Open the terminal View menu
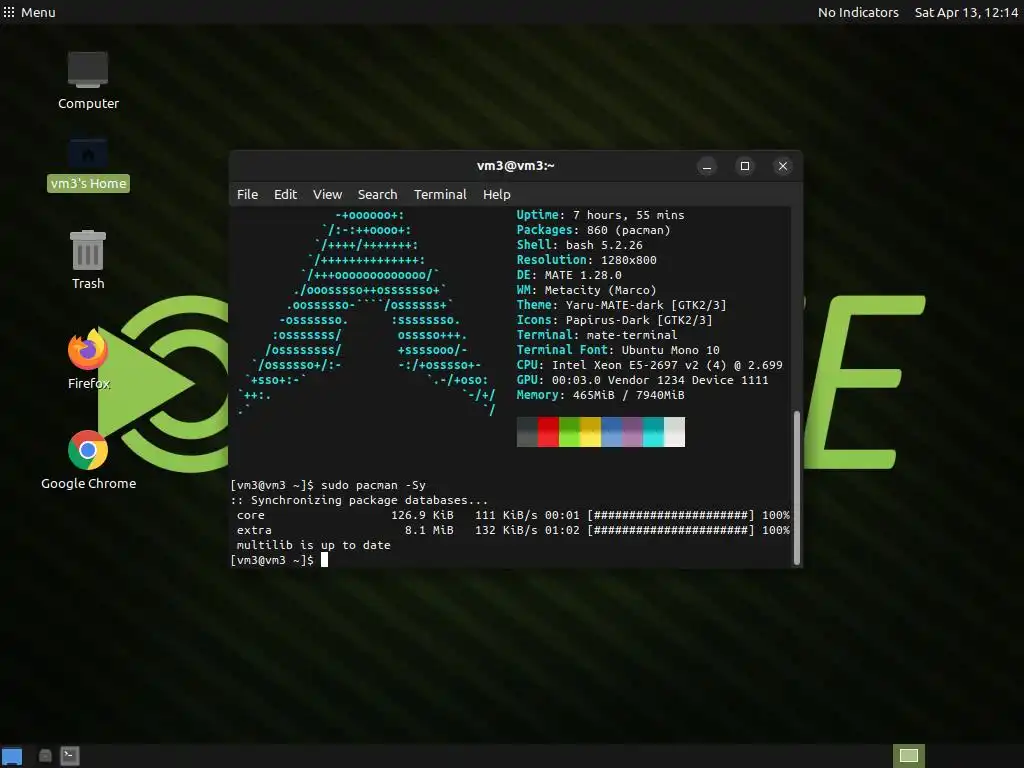The height and width of the screenshot is (768, 1024). [327, 195]
